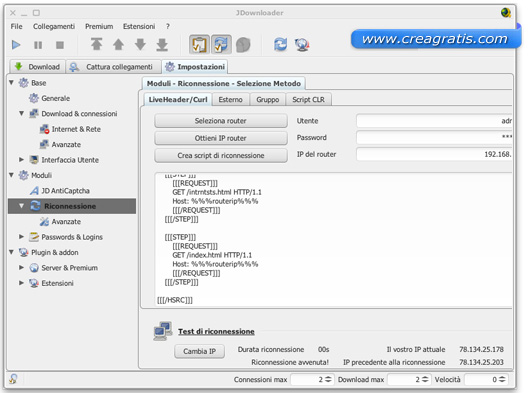Viewport: 530px width, 393px height.
Task: Click the update globe toolbar icon
Action: [x=302, y=45]
